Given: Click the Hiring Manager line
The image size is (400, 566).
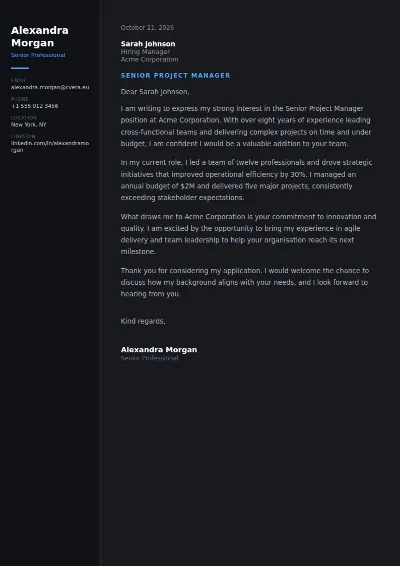Looking at the screenshot, I should 145,52.
